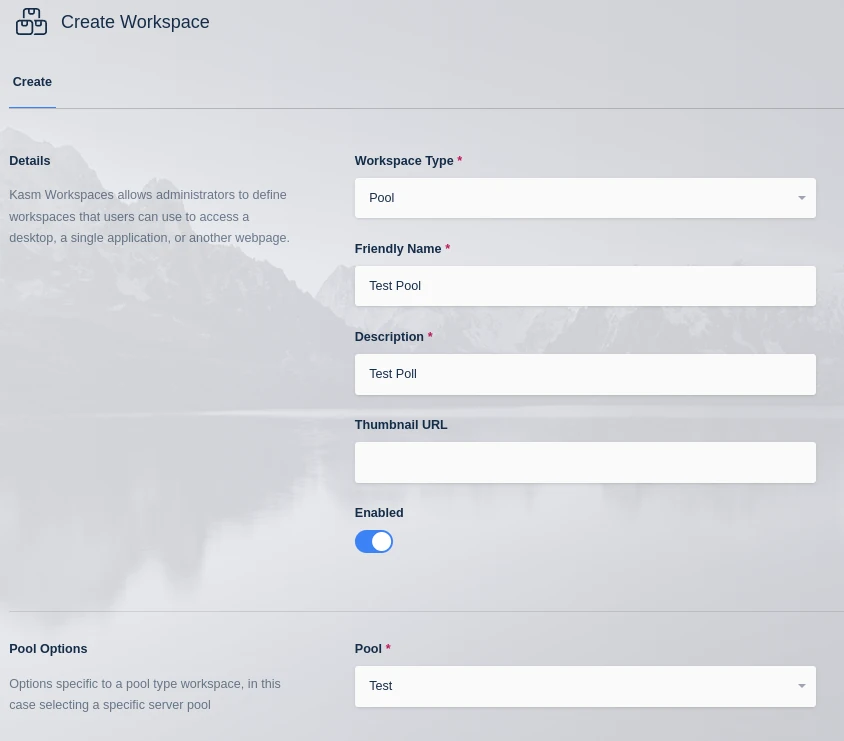Select the Description field containing Test Poll
The image size is (844, 741).
click(x=585, y=373)
